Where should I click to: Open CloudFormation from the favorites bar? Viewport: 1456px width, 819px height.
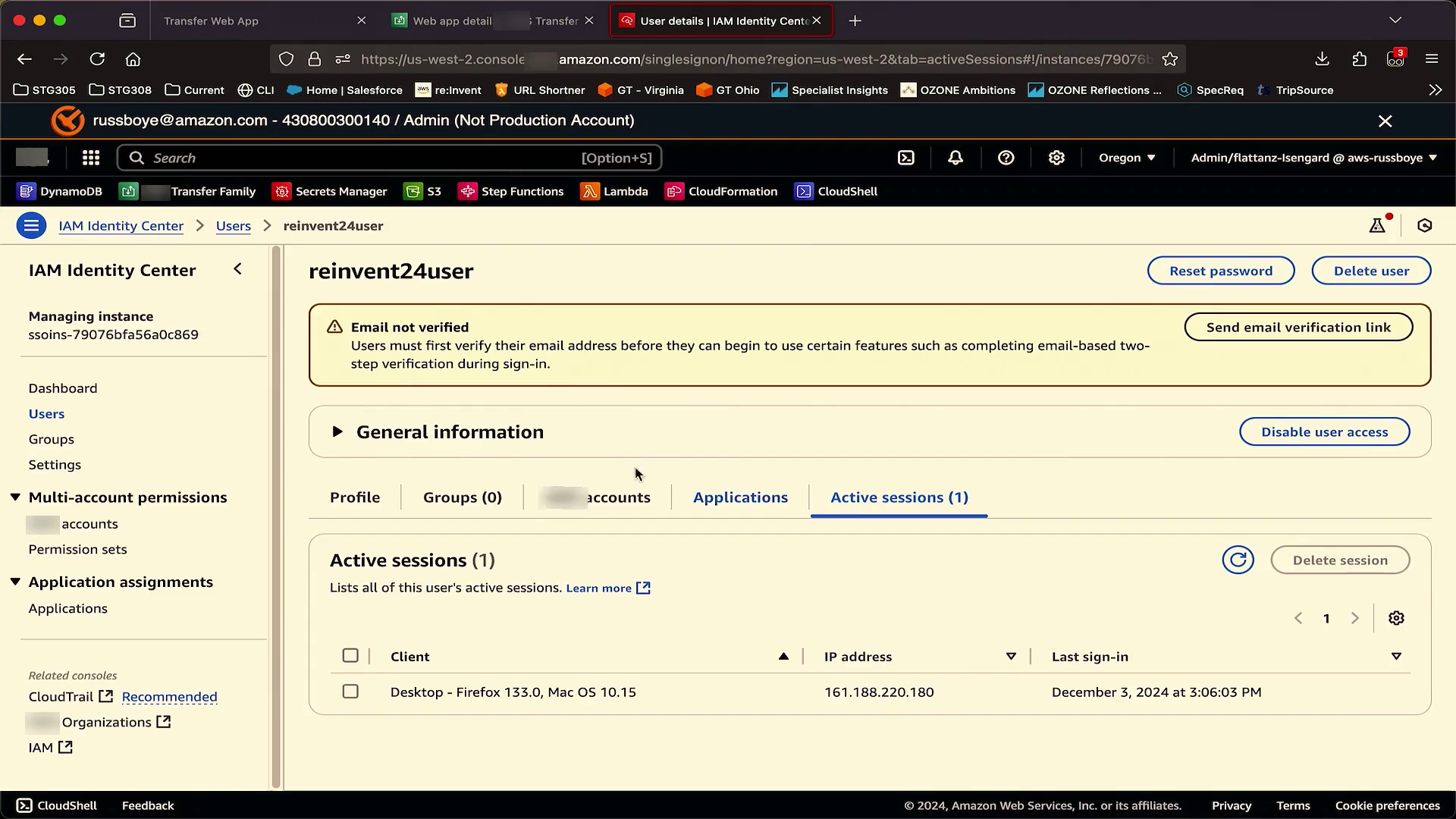(x=721, y=191)
